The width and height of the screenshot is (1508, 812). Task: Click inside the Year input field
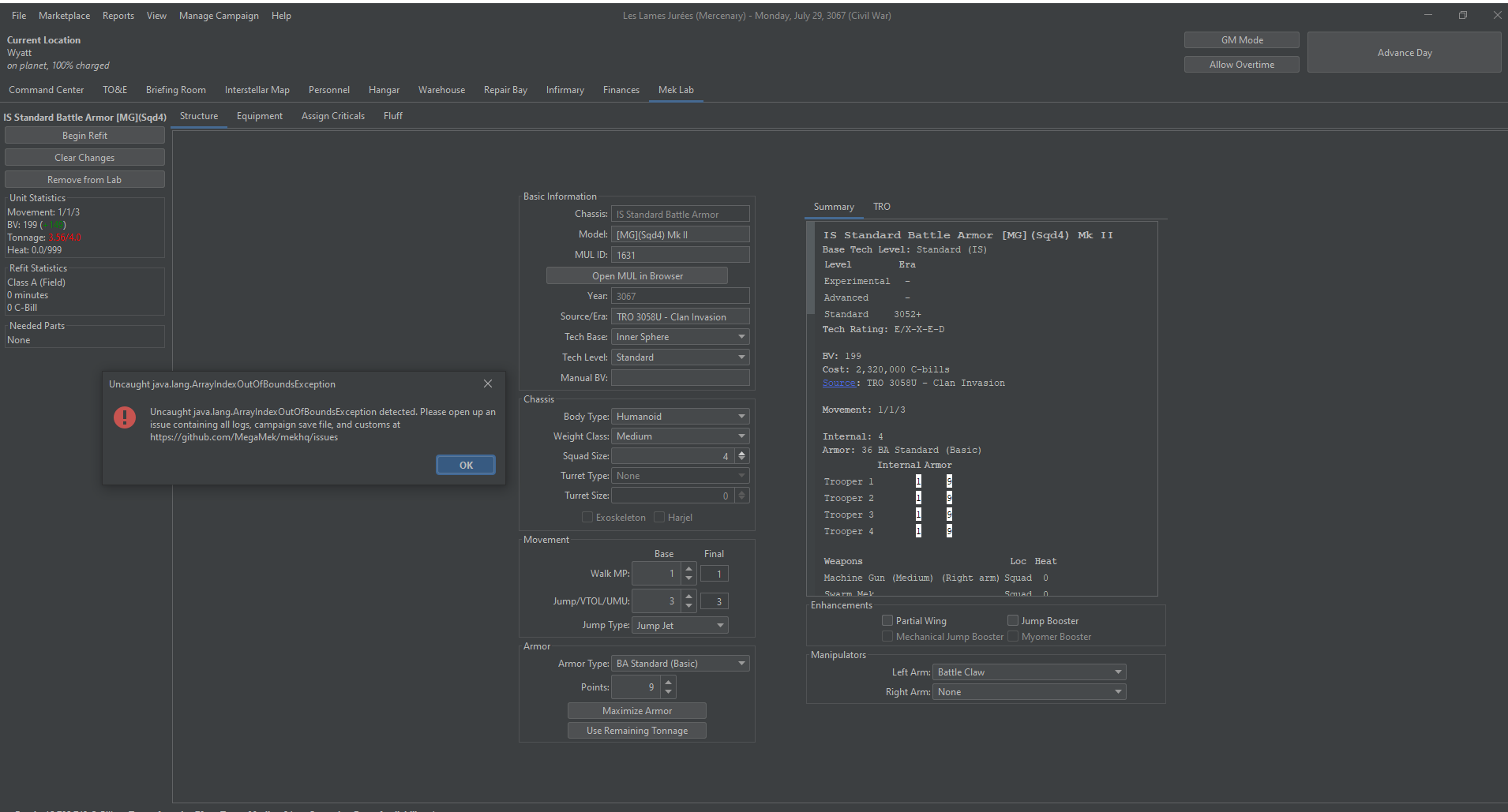(x=679, y=295)
